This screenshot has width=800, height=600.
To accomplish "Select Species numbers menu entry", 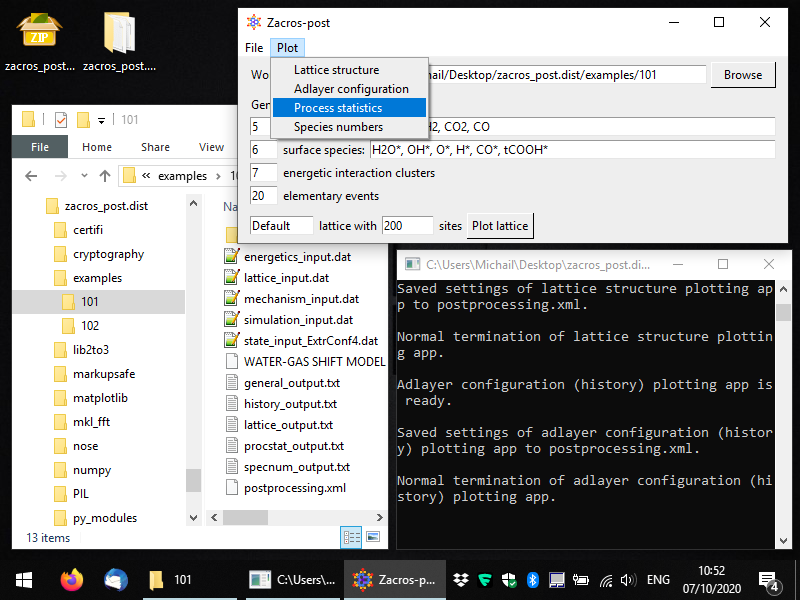I will [338, 127].
